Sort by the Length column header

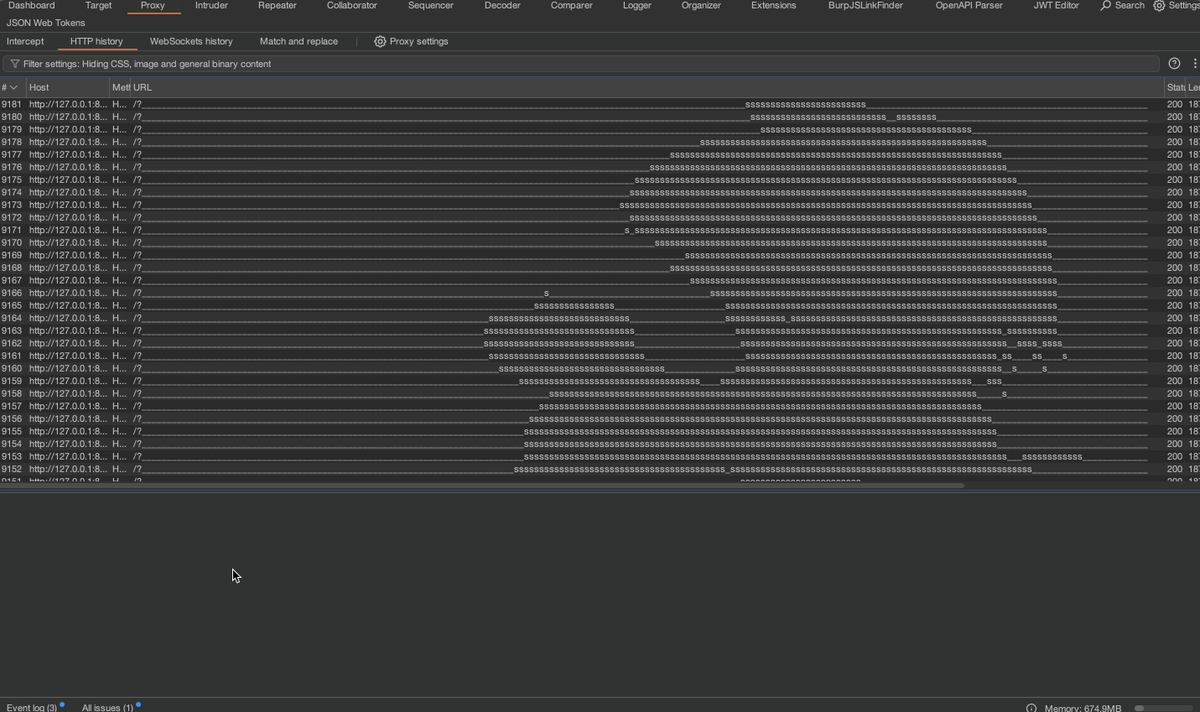(1193, 88)
